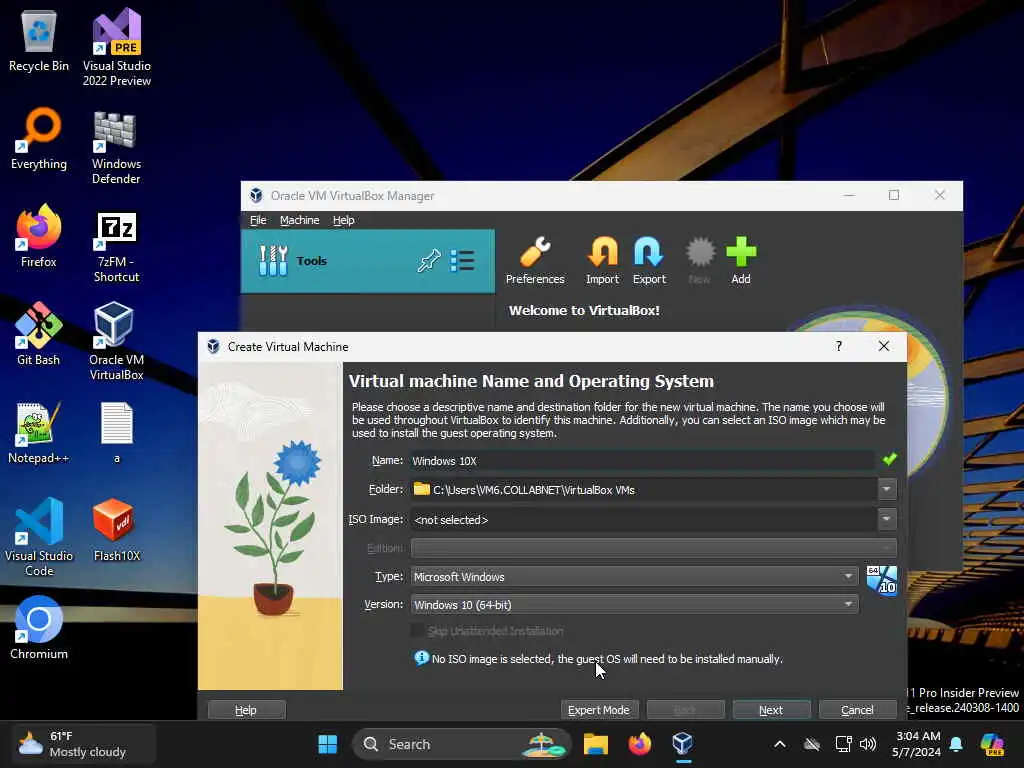Click the question mark help button in dialog title
Image resolution: width=1024 pixels, height=768 pixels.
[839, 346]
